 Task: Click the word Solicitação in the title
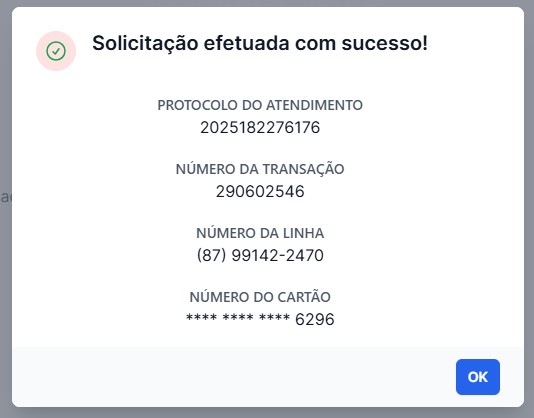(145, 44)
